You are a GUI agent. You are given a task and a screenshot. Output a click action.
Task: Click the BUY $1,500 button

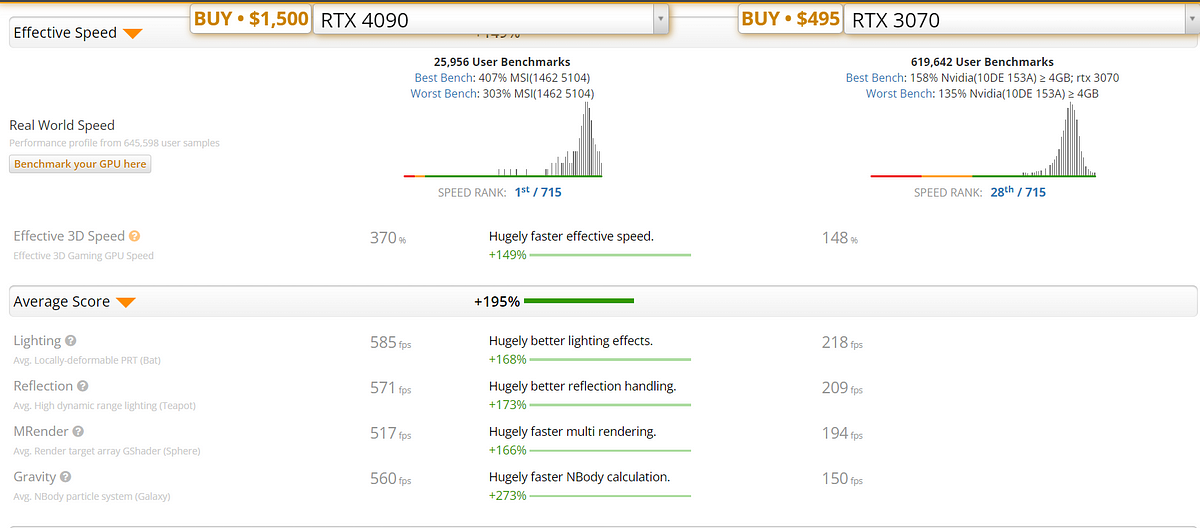[251, 19]
